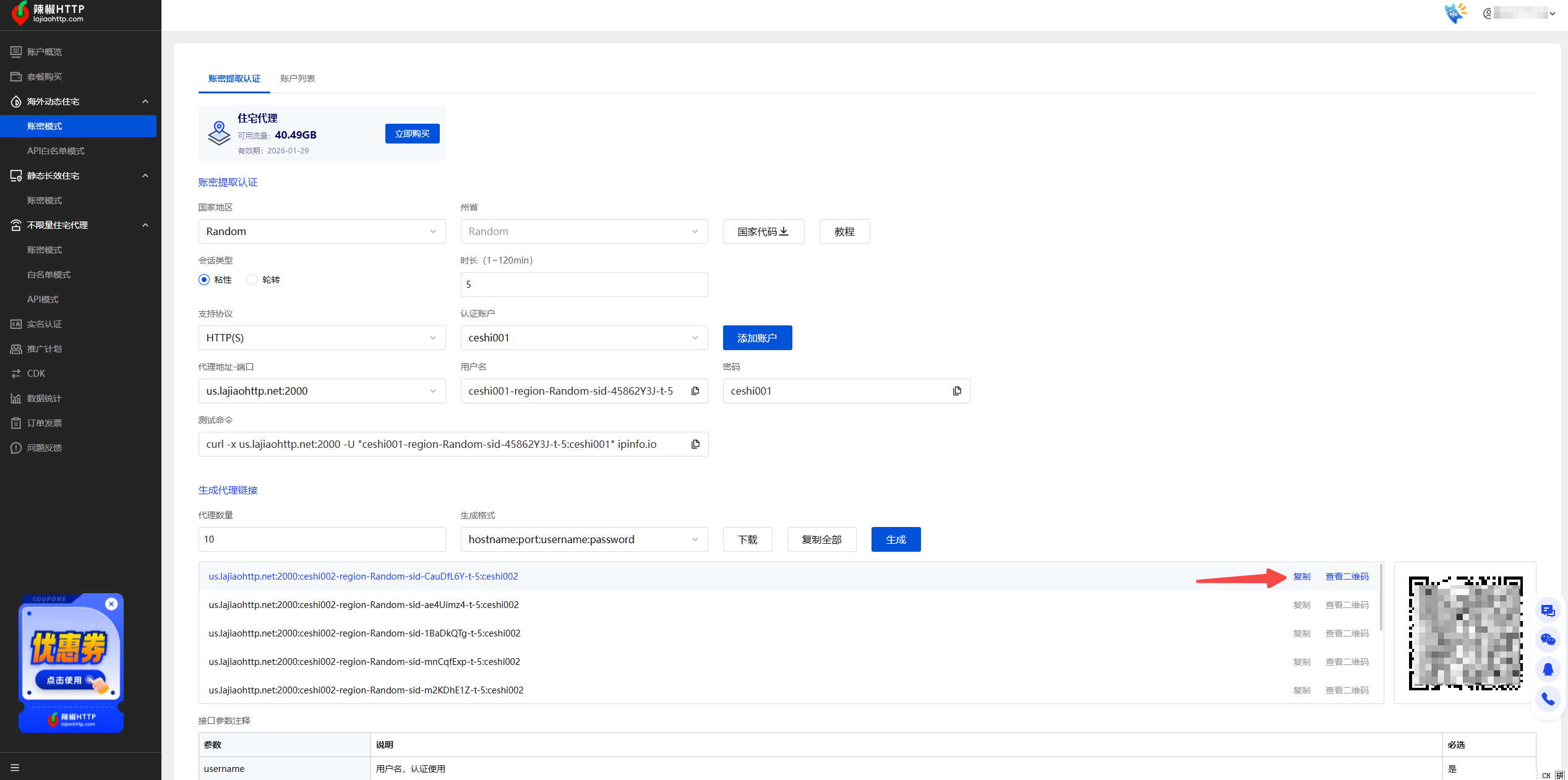Collapse sidebar with hamburger menu icon
This screenshot has height=780, width=1568.
(15, 768)
